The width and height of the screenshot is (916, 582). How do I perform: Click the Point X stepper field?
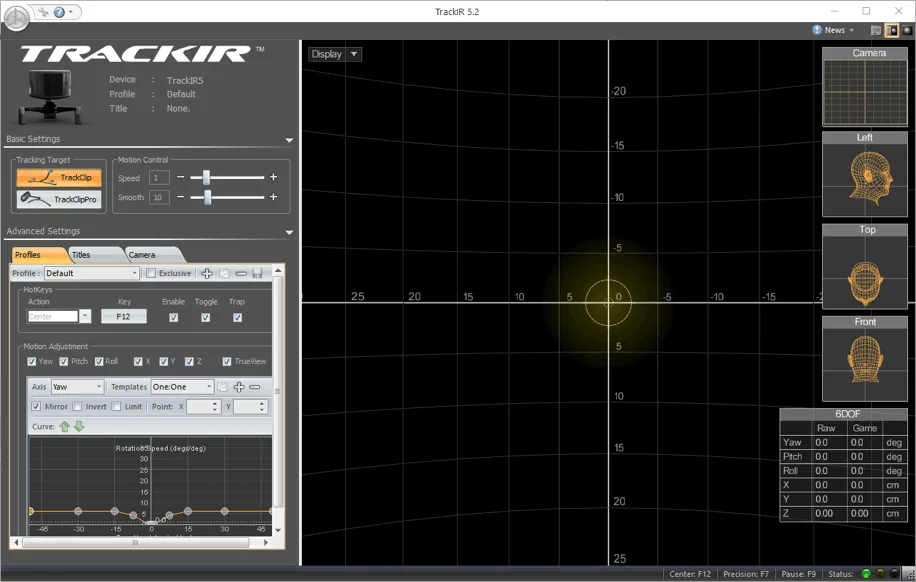coord(203,407)
